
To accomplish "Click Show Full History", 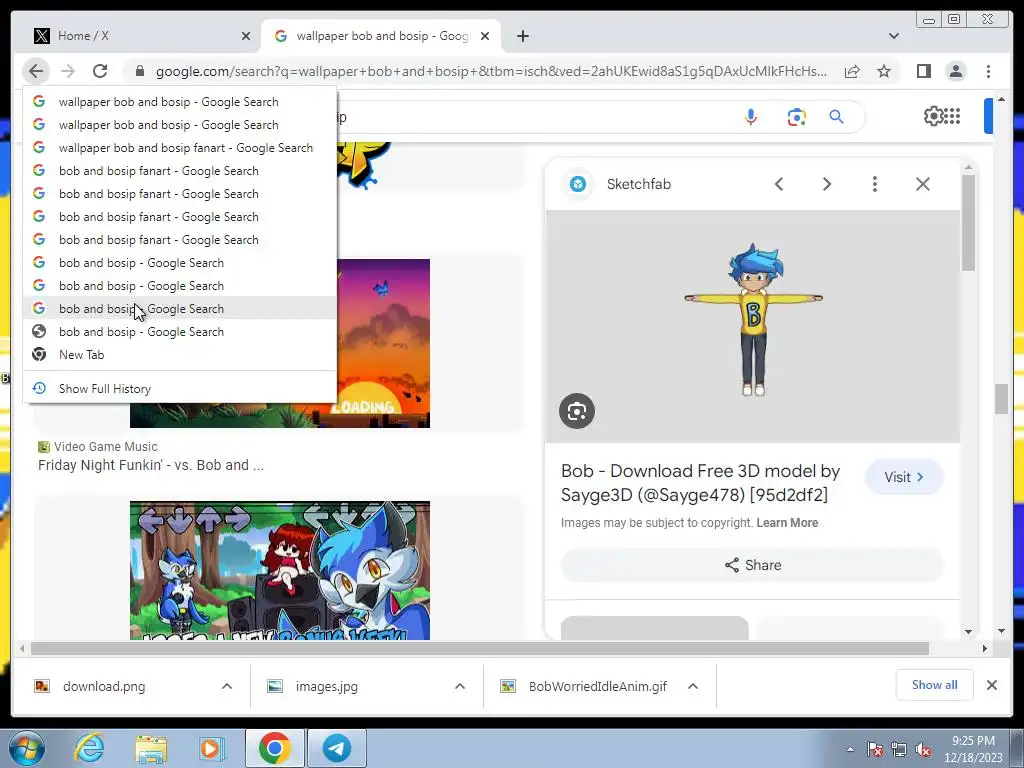I will point(180,389).
